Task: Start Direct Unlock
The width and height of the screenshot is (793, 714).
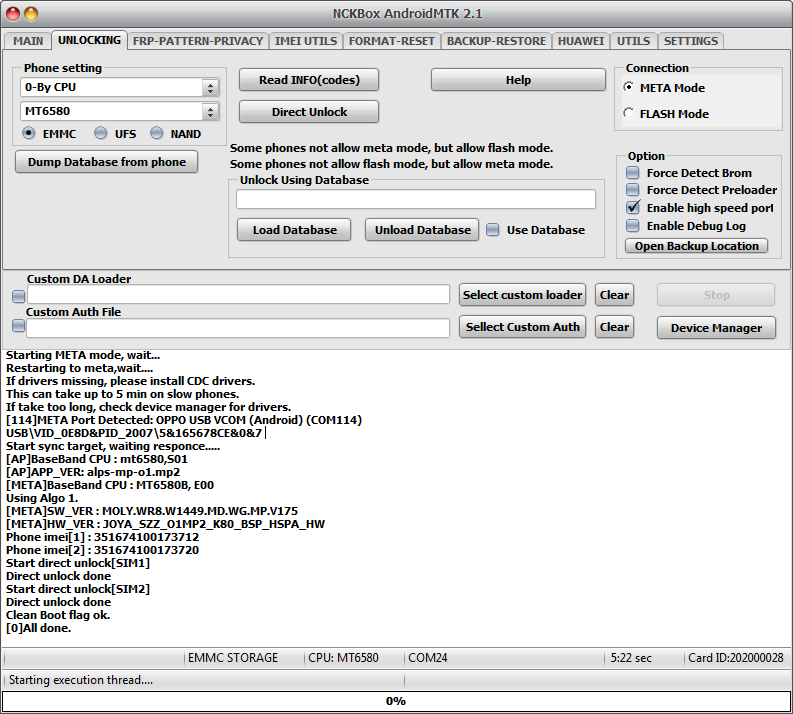Action: 309,112
